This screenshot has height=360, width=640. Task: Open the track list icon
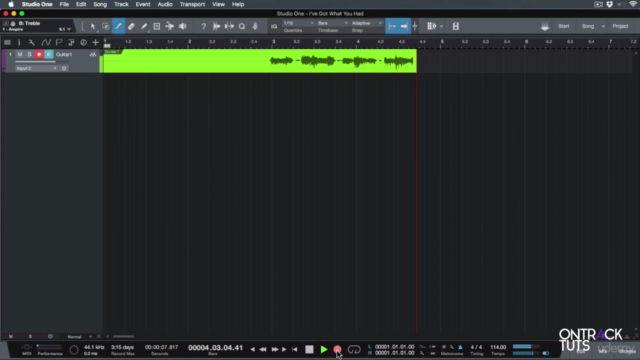[x=7, y=42]
